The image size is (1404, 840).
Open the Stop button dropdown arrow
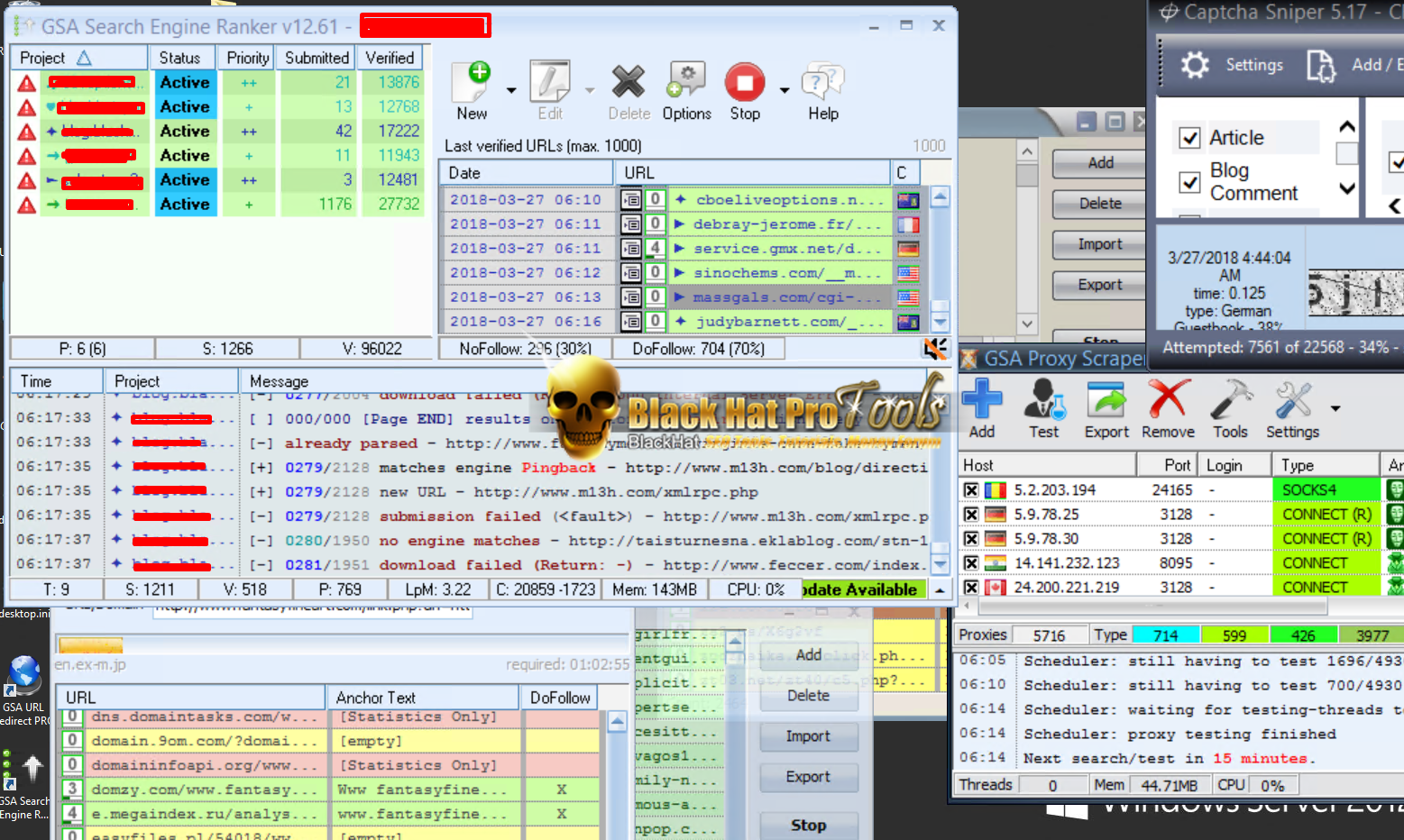pos(785,90)
